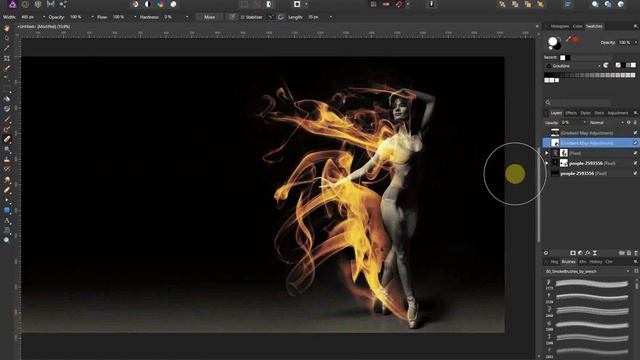This screenshot has height=360, width=640.
Task: Add adjustment layer from Layers panel bottom
Action: pyautogui.click(x=580, y=253)
